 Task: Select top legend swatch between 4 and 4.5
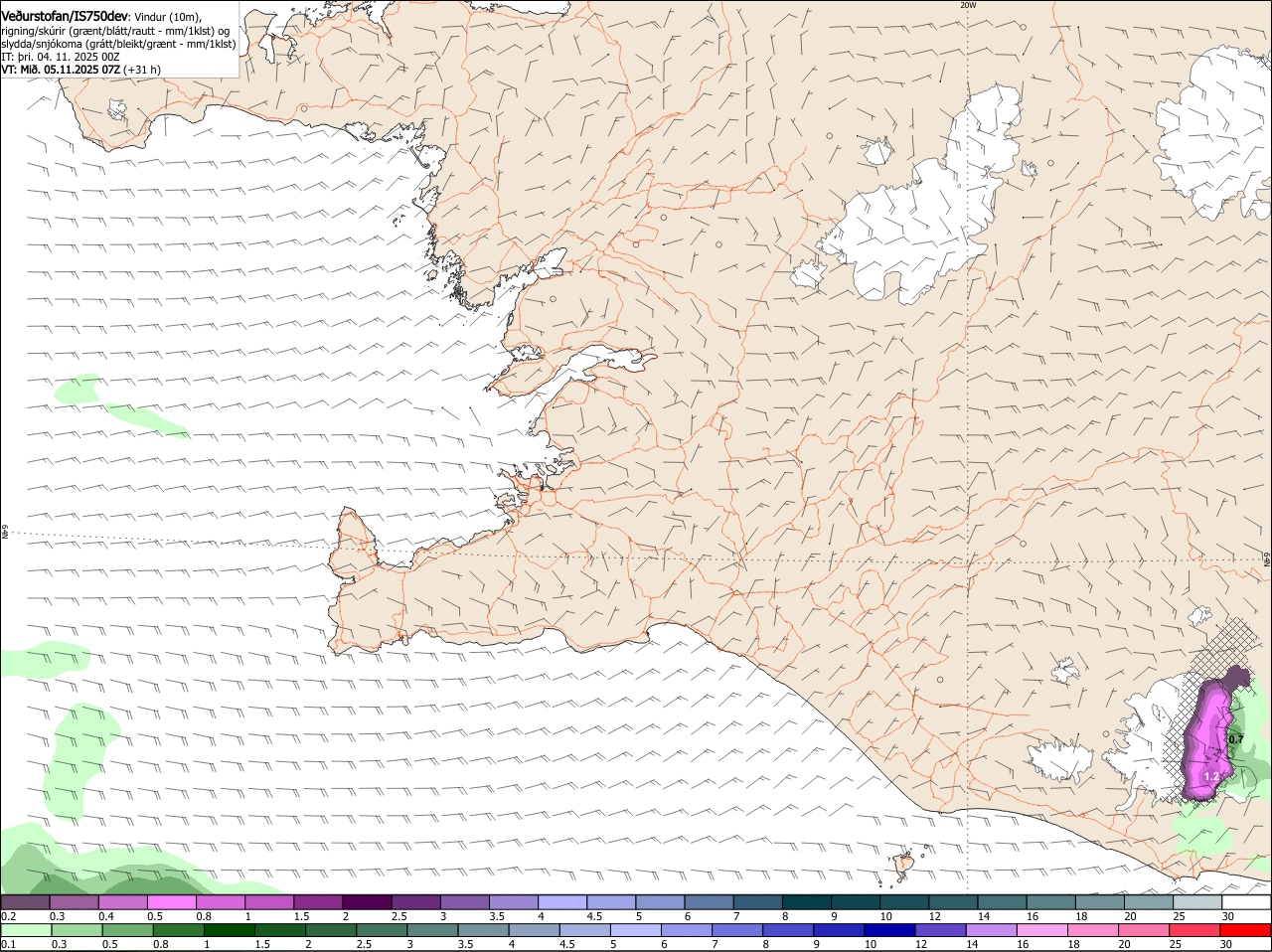pyautogui.click(x=563, y=902)
